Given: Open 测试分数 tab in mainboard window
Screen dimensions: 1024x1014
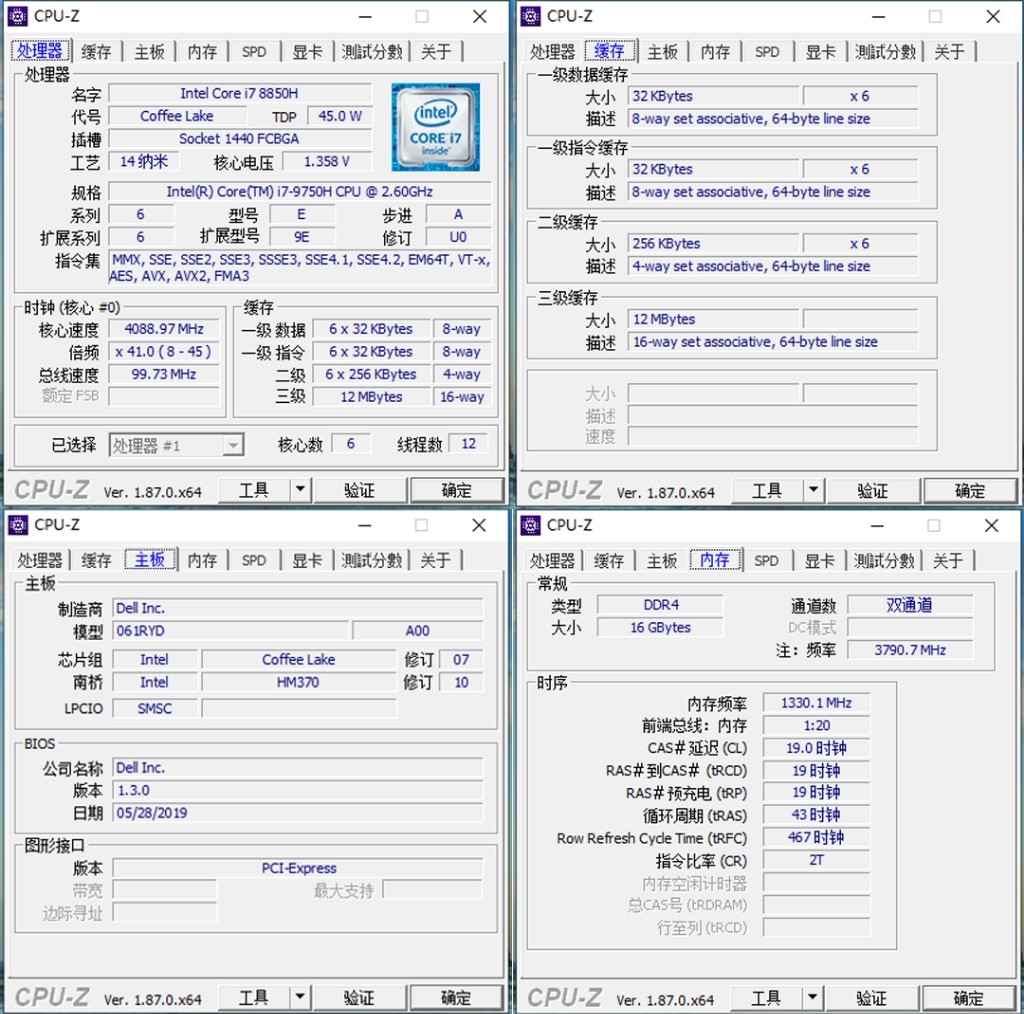Looking at the screenshot, I should pos(372,560).
